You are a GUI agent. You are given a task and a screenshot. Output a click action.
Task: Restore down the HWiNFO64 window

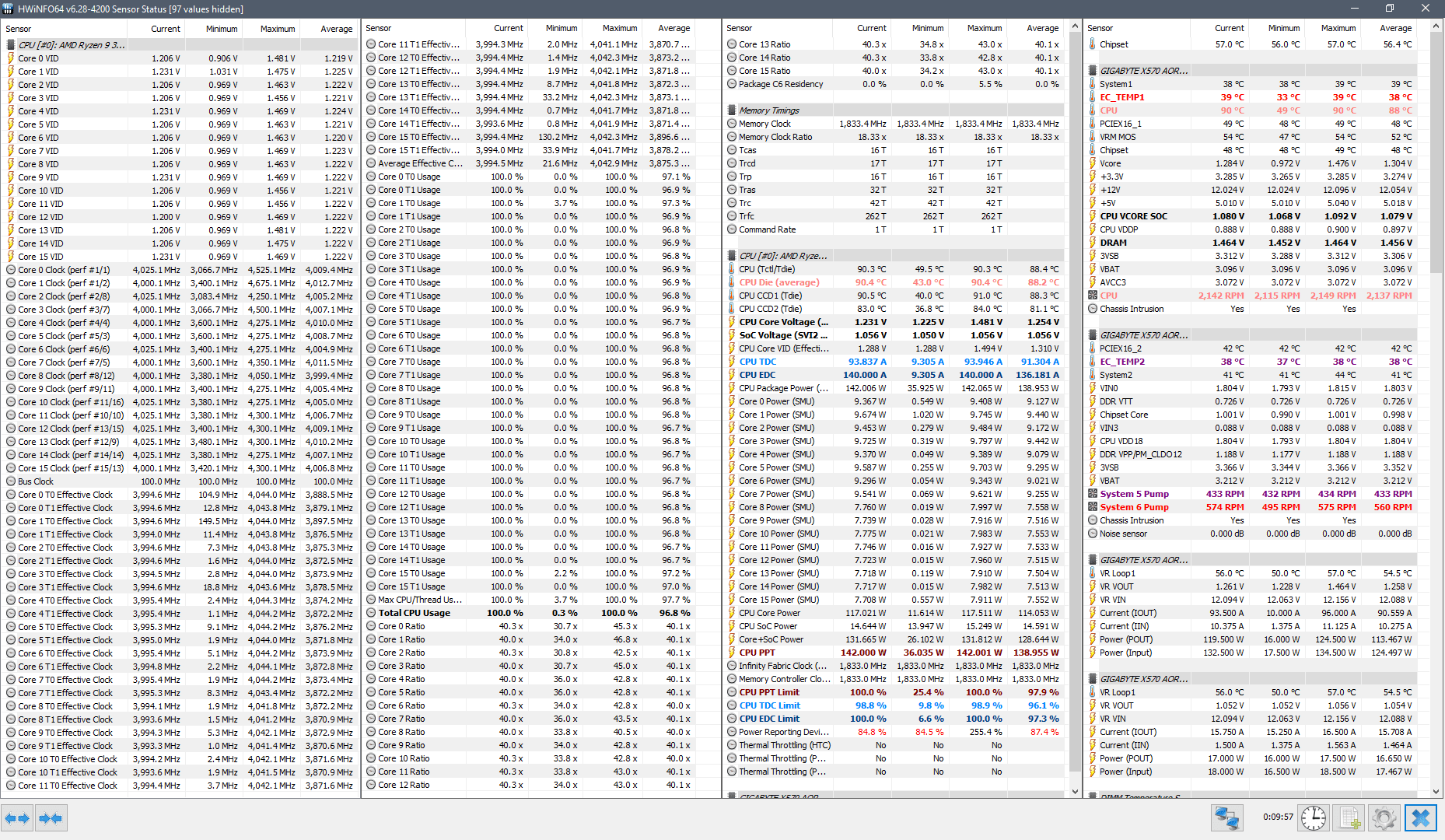click(x=1390, y=9)
